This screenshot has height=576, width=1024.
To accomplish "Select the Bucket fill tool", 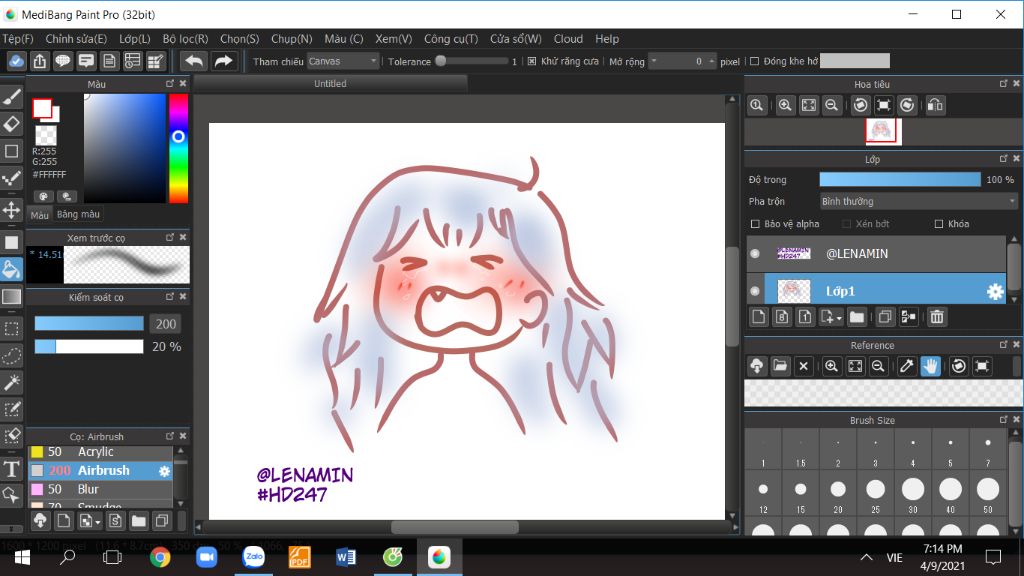I will click(x=12, y=269).
